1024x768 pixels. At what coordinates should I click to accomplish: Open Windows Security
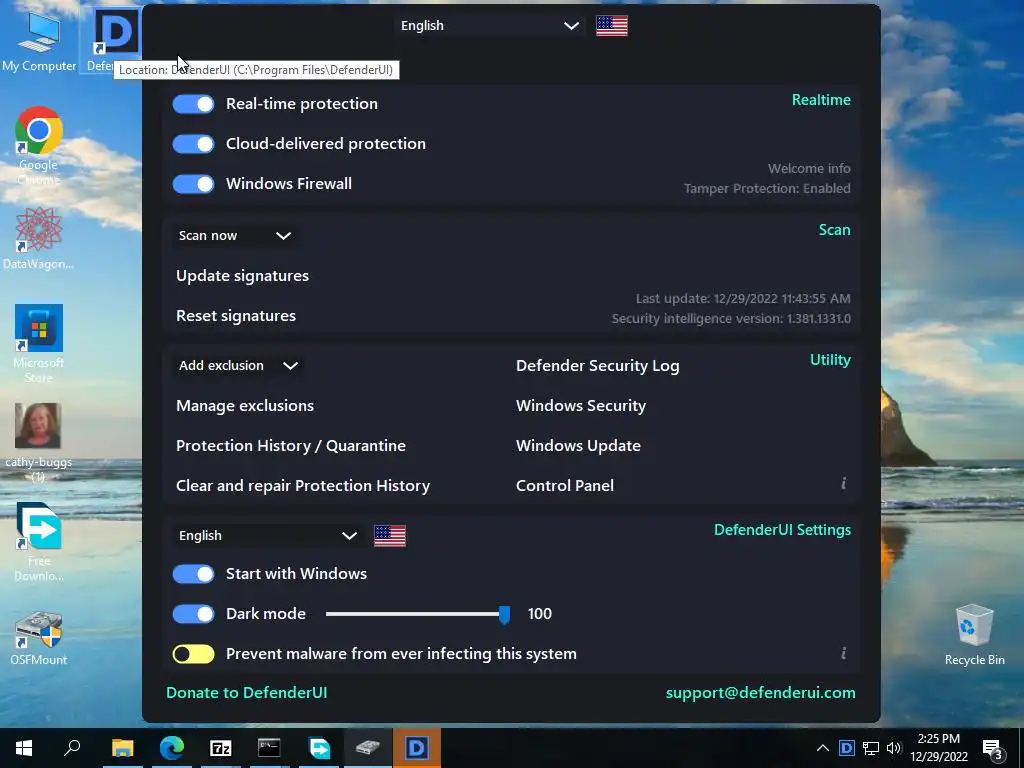pyautogui.click(x=581, y=406)
